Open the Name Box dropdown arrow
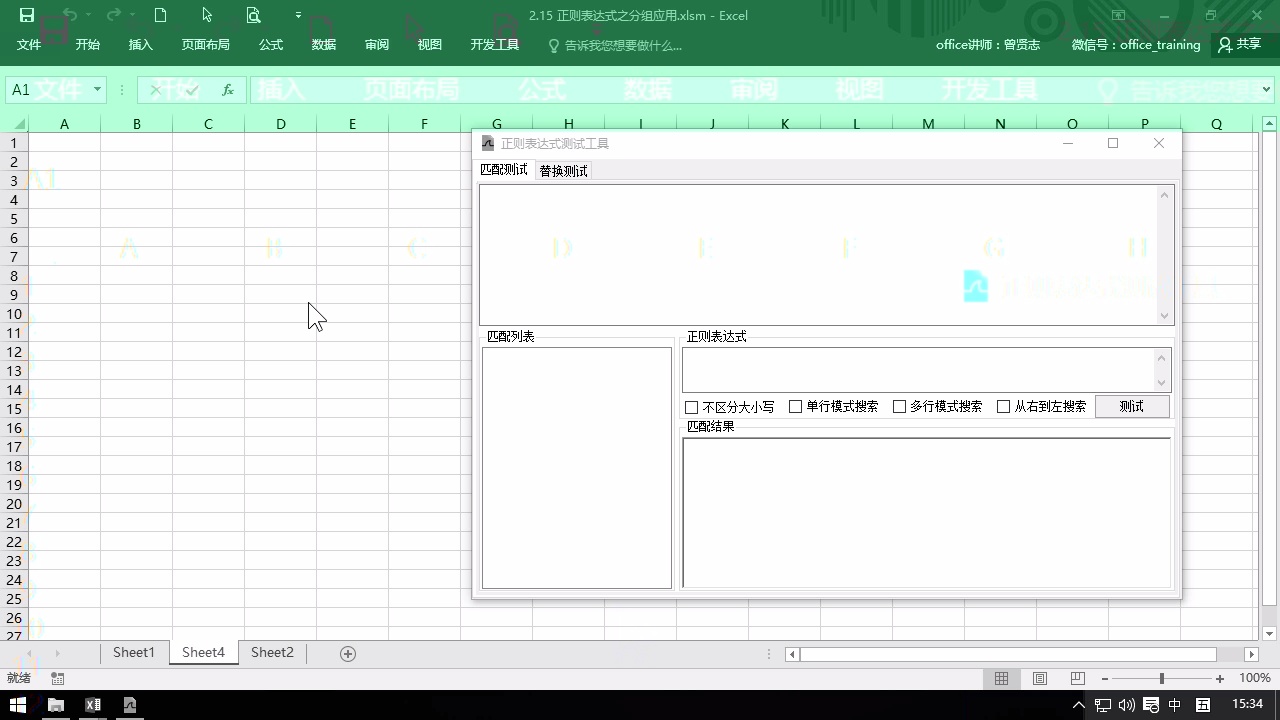 [97, 90]
